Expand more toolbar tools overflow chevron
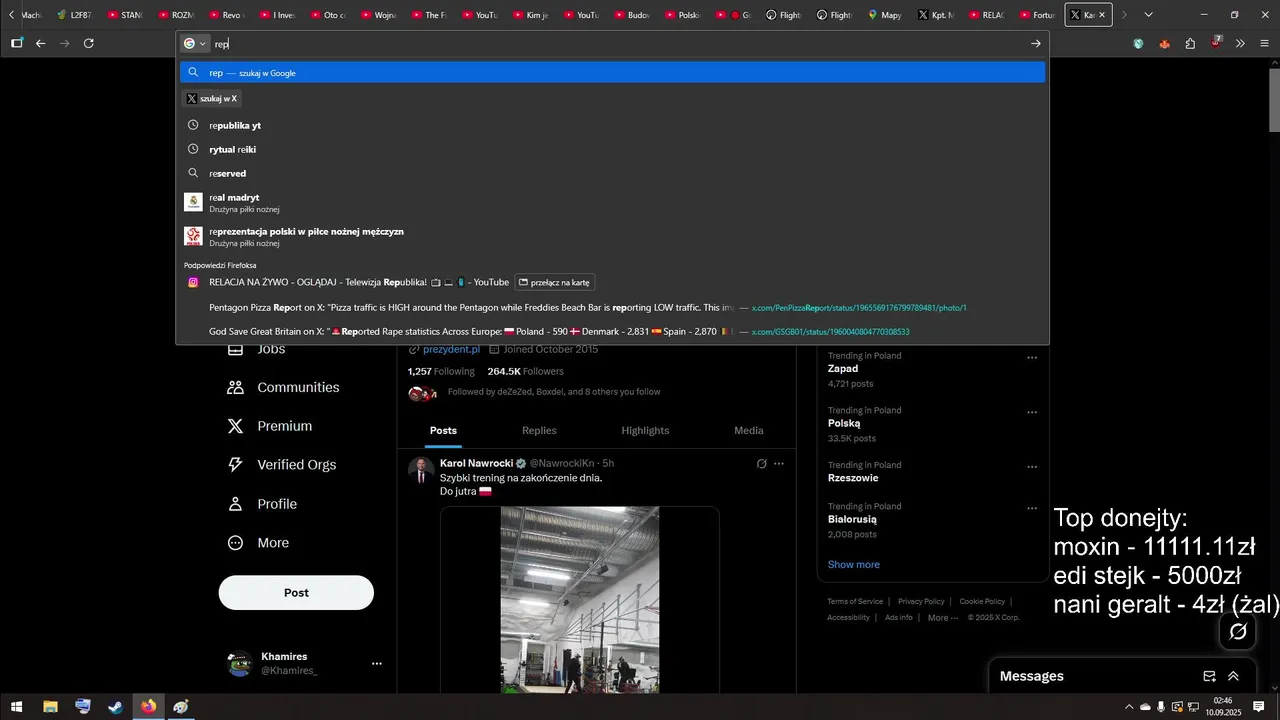Image resolution: width=1280 pixels, height=720 pixels. tap(1240, 44)
